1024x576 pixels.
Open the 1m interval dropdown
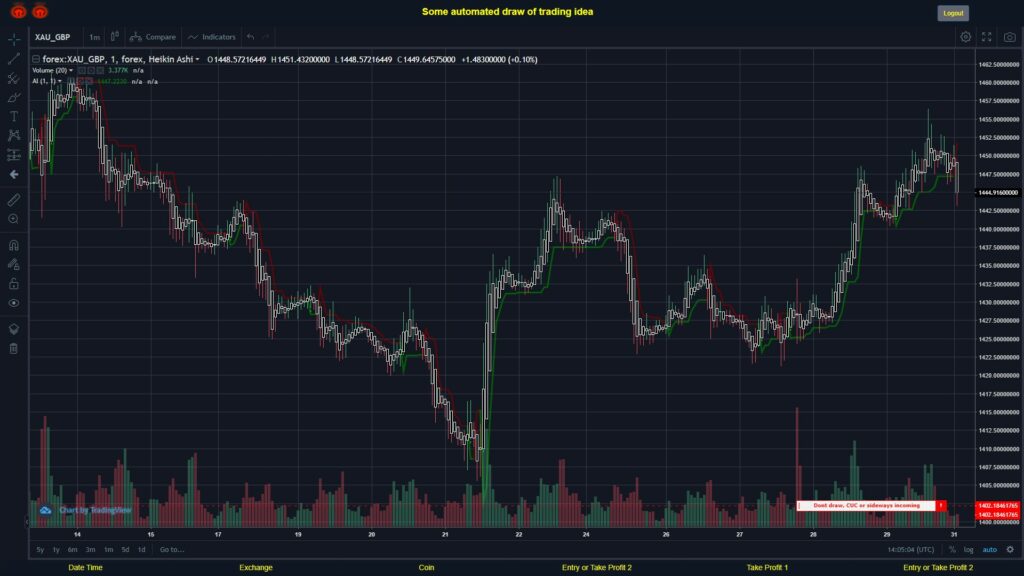(95, 37)
